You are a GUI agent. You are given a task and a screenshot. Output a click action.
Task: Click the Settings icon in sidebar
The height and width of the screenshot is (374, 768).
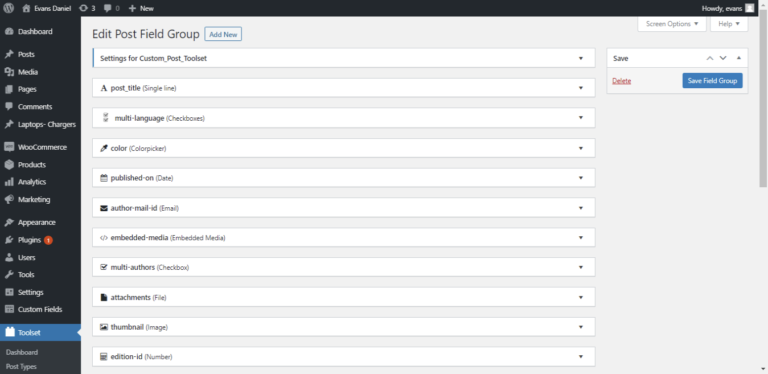pos(9,292)
